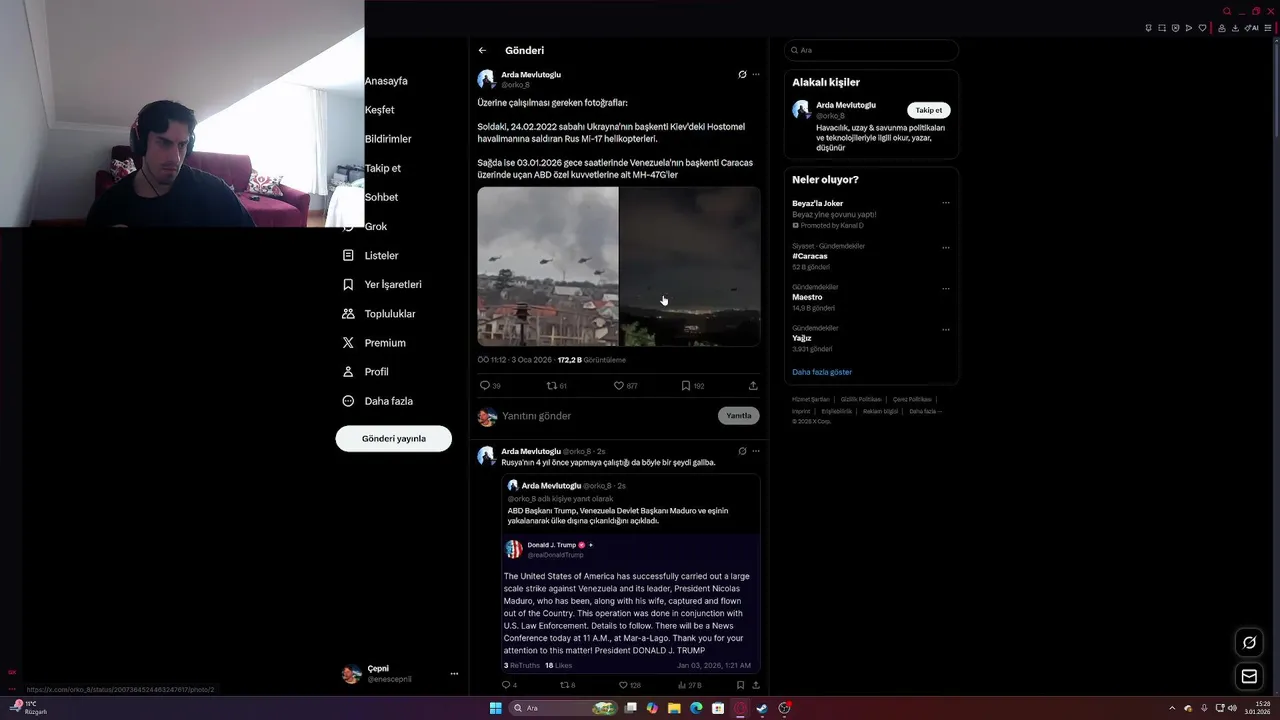Open right night photo of MH-47G helicopters

coord(690,266)
